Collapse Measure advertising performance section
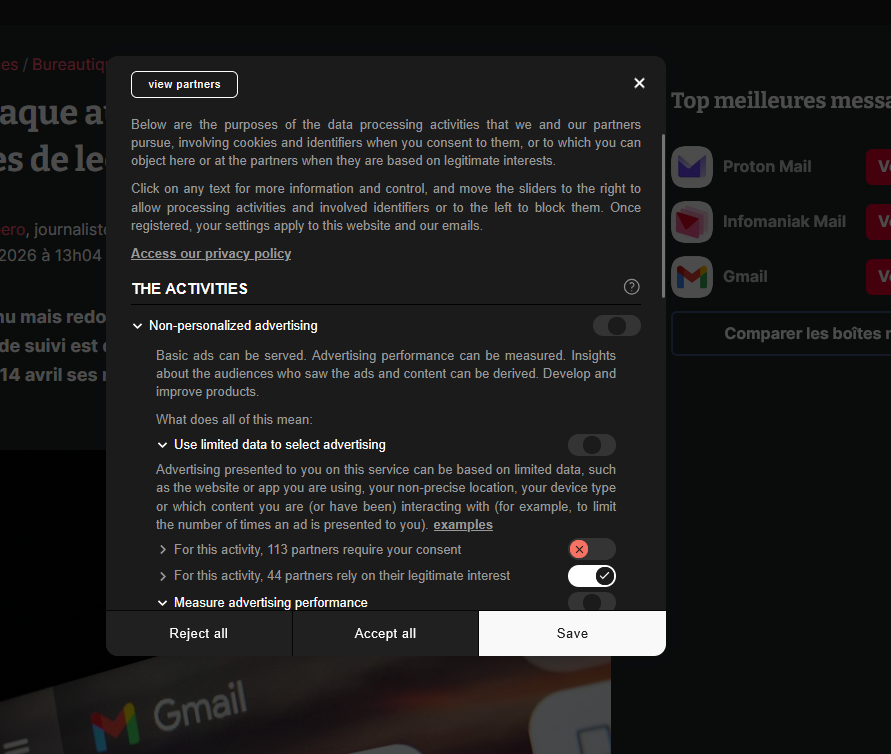The height and width of the screenshot is (754, 891). [162, 603]
